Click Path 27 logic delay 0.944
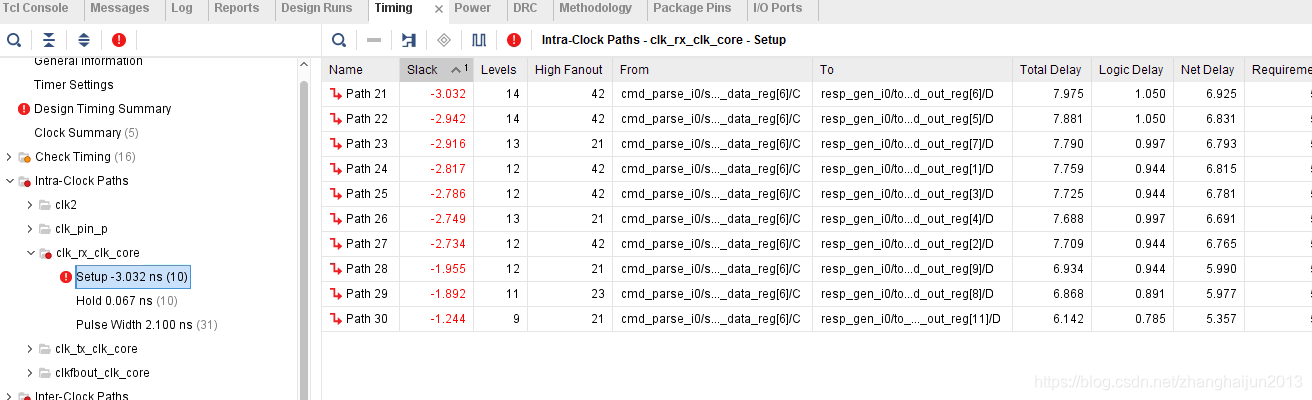1312x400 pixels. tap(1148, 244)
